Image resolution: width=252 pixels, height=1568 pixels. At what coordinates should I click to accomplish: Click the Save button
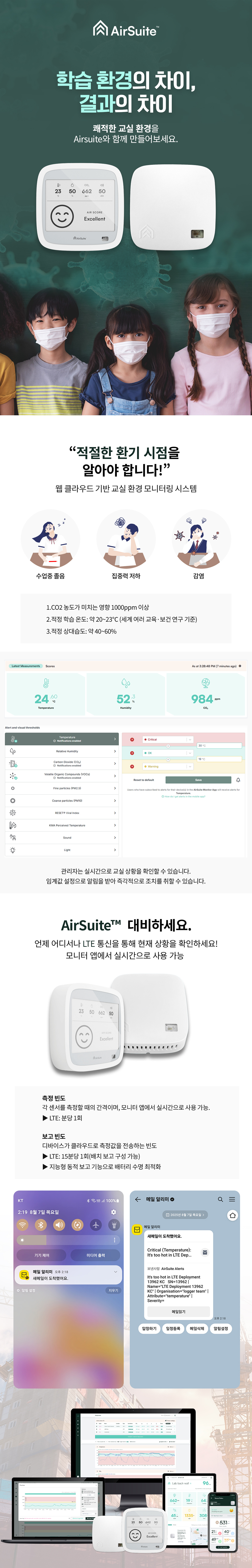pyautogui.click(x=198, y=780)
